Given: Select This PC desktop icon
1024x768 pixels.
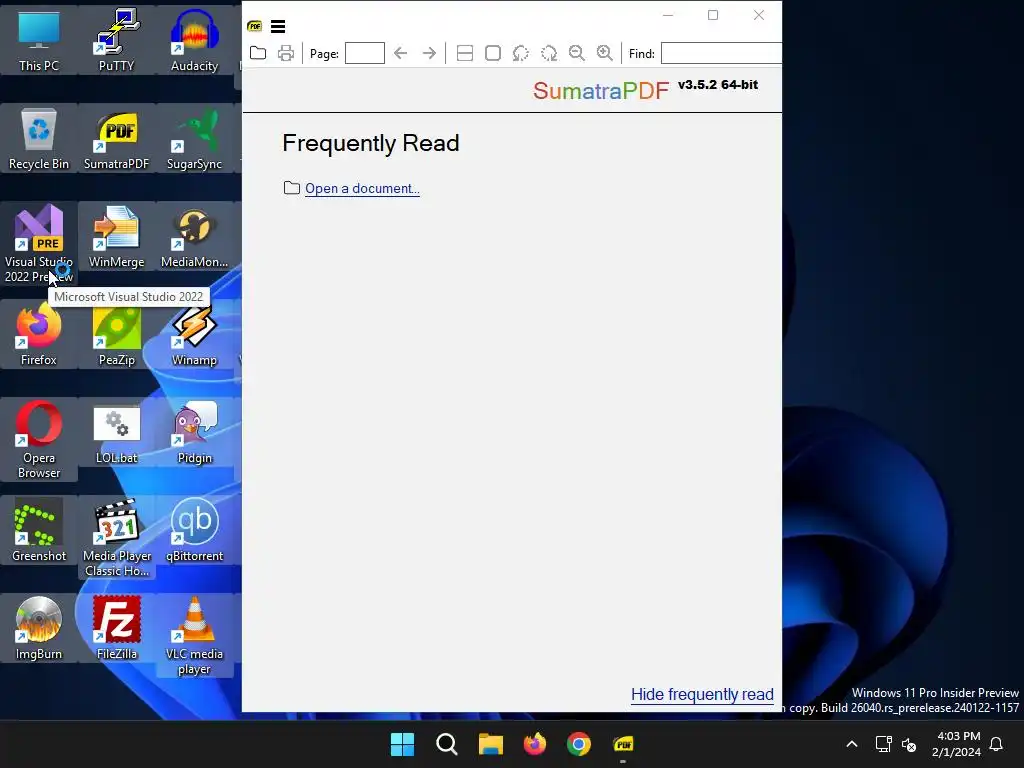Looking at the screenshot, I should pyautogui.click(x=39, y=40).
